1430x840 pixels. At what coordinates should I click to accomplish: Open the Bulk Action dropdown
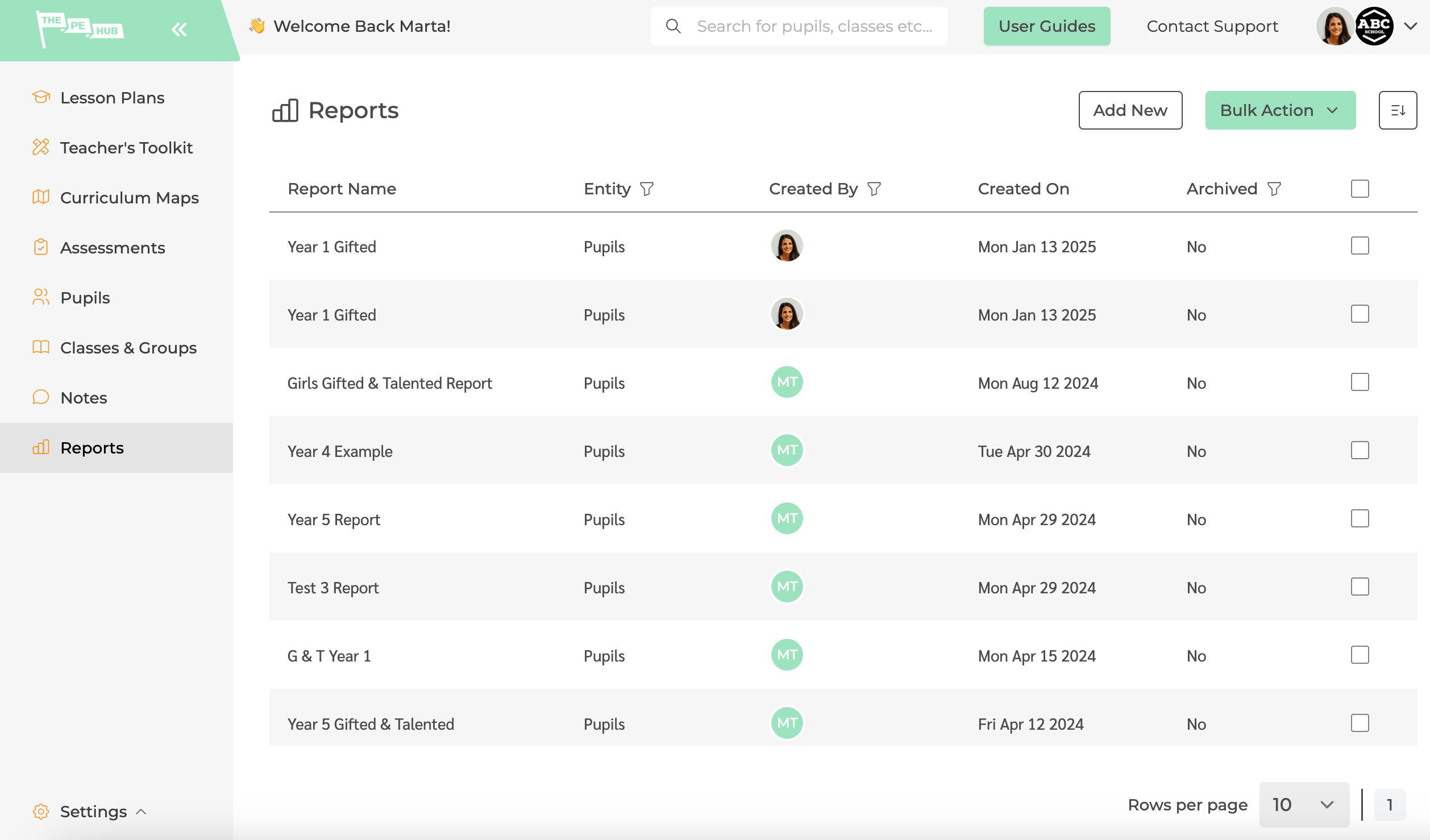pos(1280,110)
